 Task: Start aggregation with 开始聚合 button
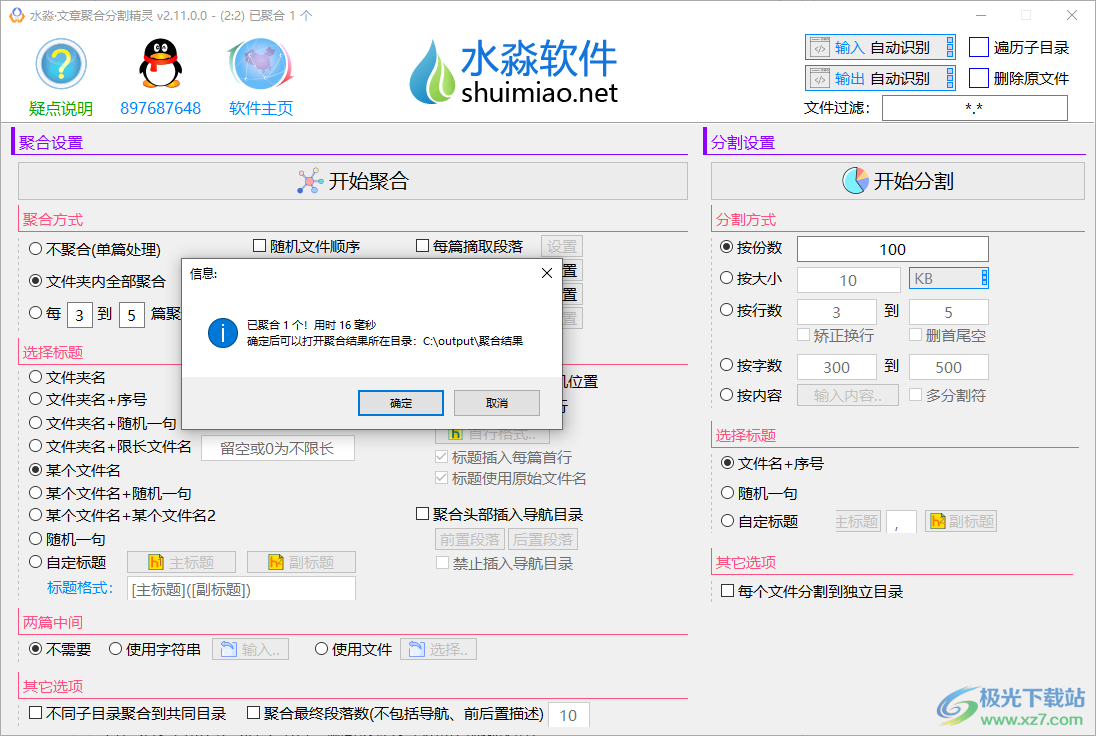pyautogui.click(x=353, y=181)
